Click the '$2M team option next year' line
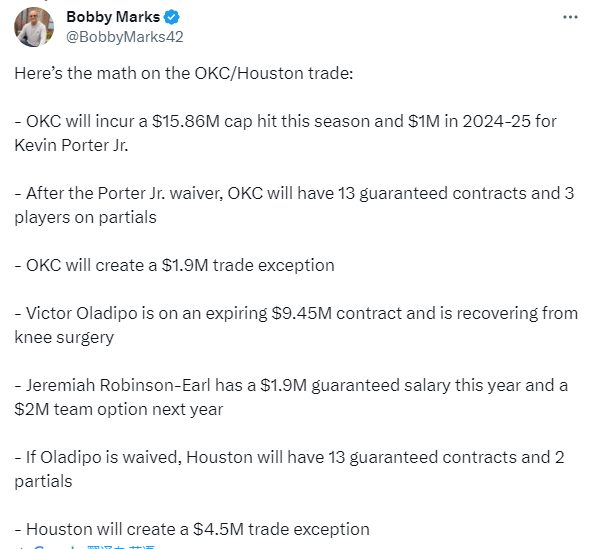Screen dimensions: 594x549 [119, 409]
